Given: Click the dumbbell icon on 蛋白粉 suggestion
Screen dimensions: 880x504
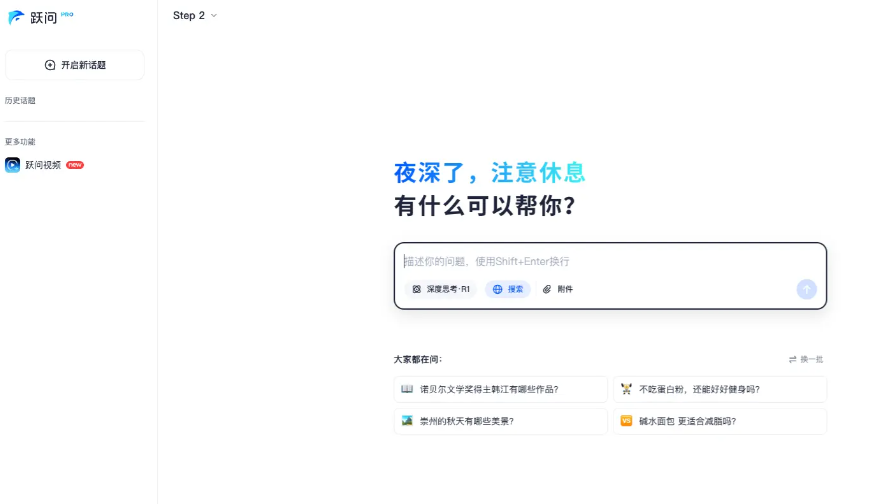Looking at the screenshot, I should [x=626, y=389].
